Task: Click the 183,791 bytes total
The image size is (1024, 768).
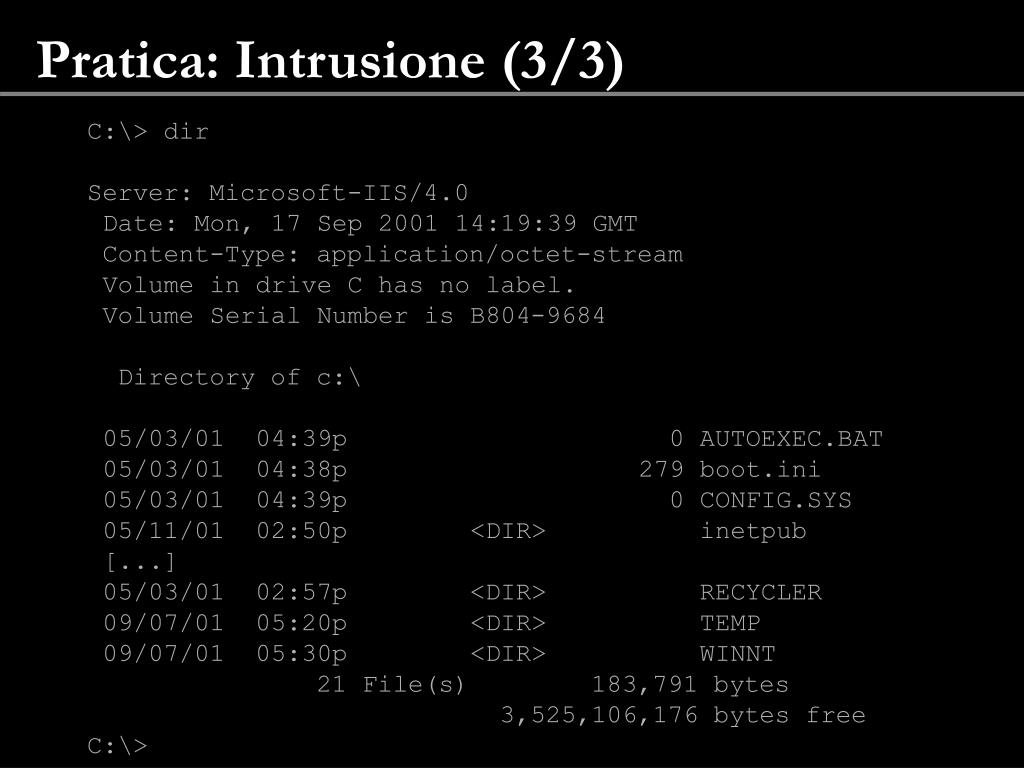Action: pos(690,684)
